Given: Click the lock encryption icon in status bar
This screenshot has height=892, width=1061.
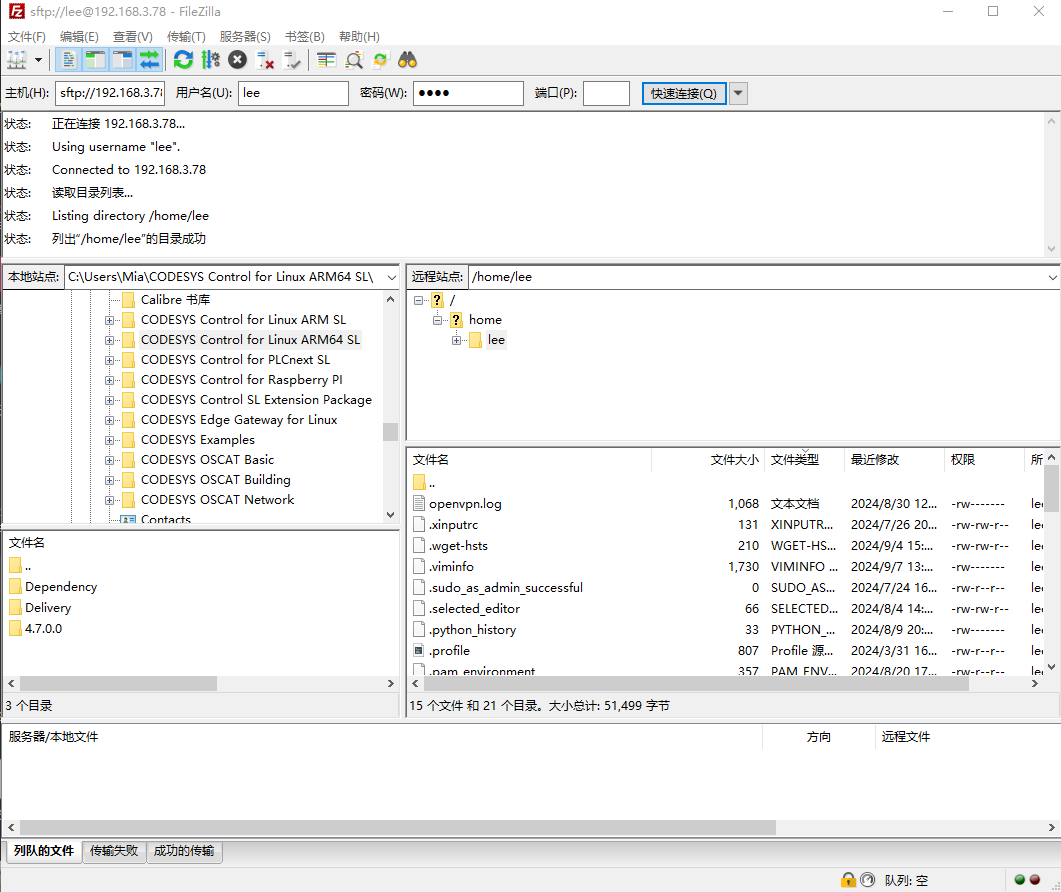Looking at the screenshot, I should 848,880.
